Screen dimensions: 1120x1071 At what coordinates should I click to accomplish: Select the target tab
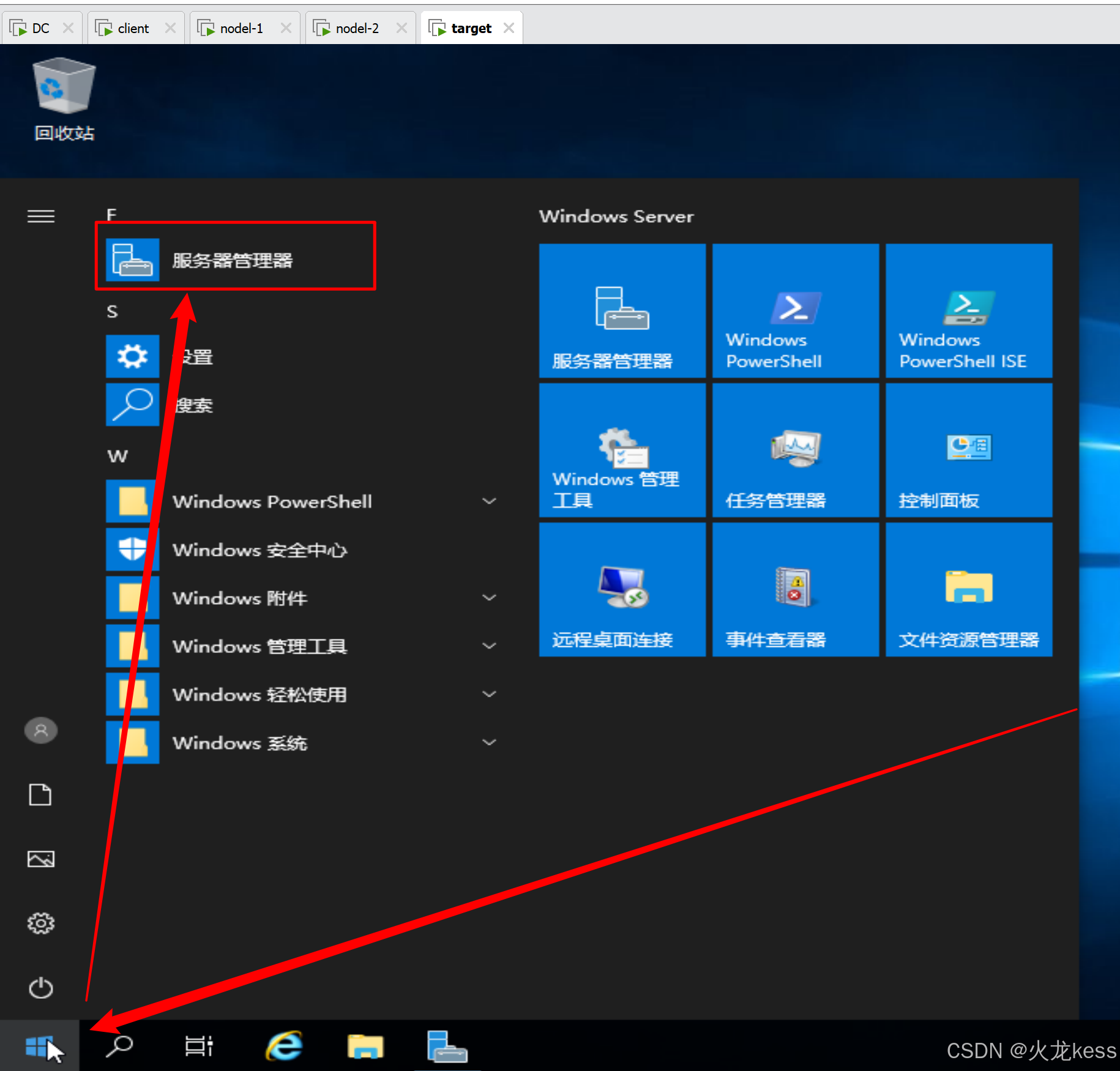pyautogui.click(x=471, y=28)
